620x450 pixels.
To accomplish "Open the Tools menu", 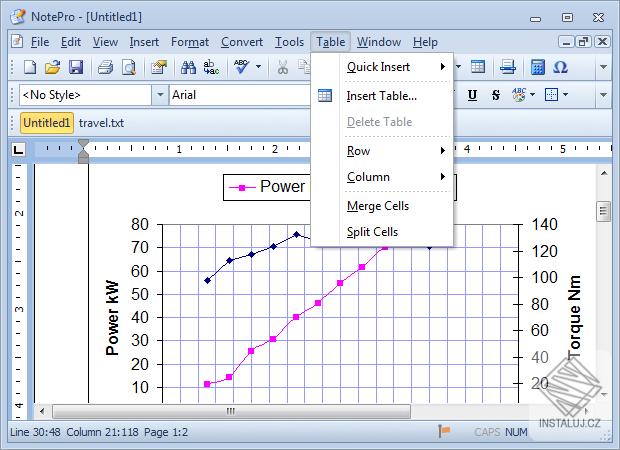I will [x=289, y=42].
